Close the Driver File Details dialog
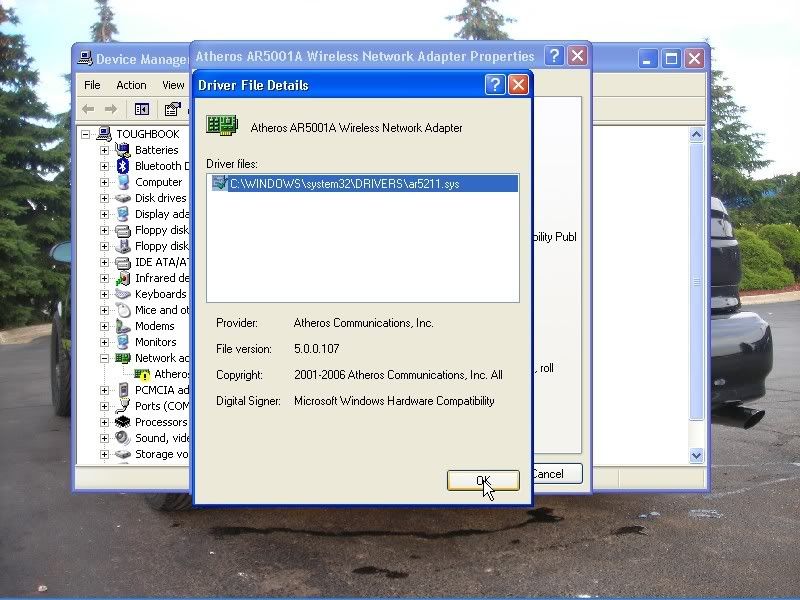Viewport: 800px width, 600px height. click(x=518, y=85)
